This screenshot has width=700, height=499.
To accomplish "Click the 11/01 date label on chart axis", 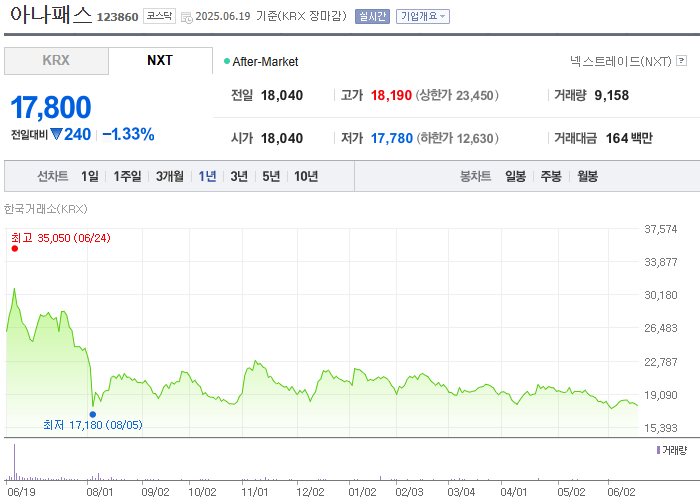I will [254, 492].
